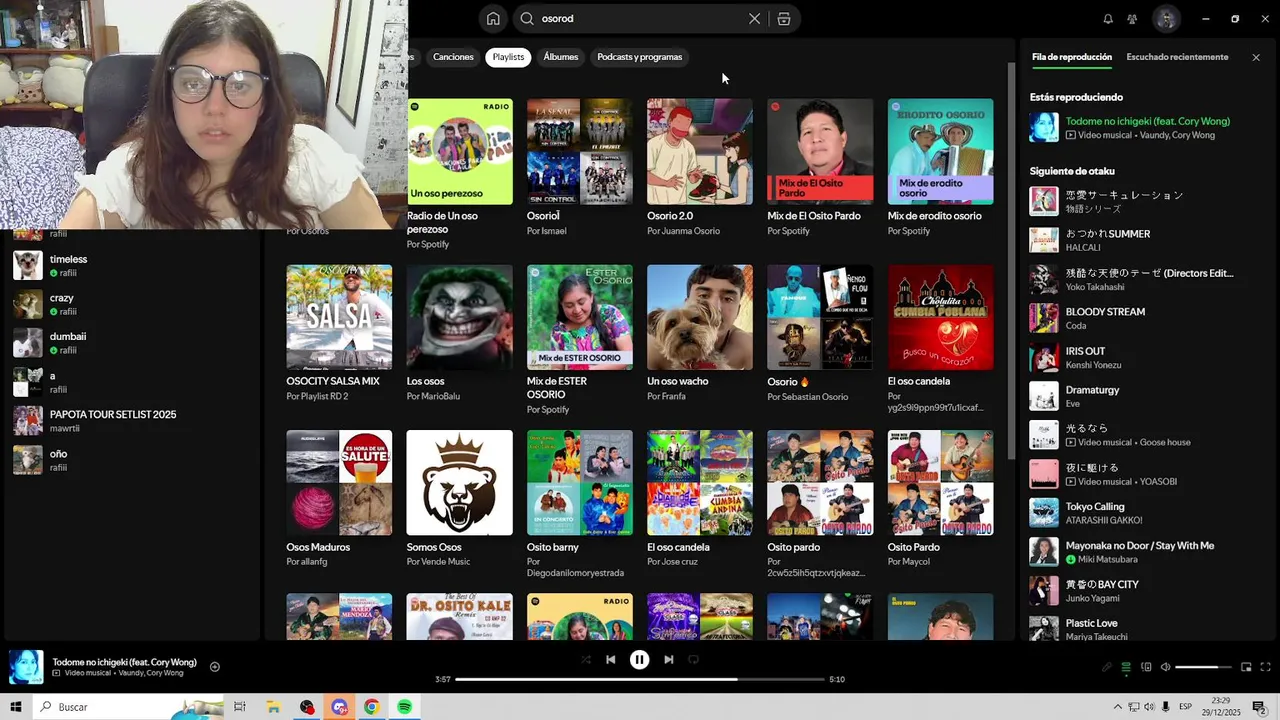Click the main results vertical scrollbar
The height and width of the screenshot is (720, 1280).
(1011, 260)
